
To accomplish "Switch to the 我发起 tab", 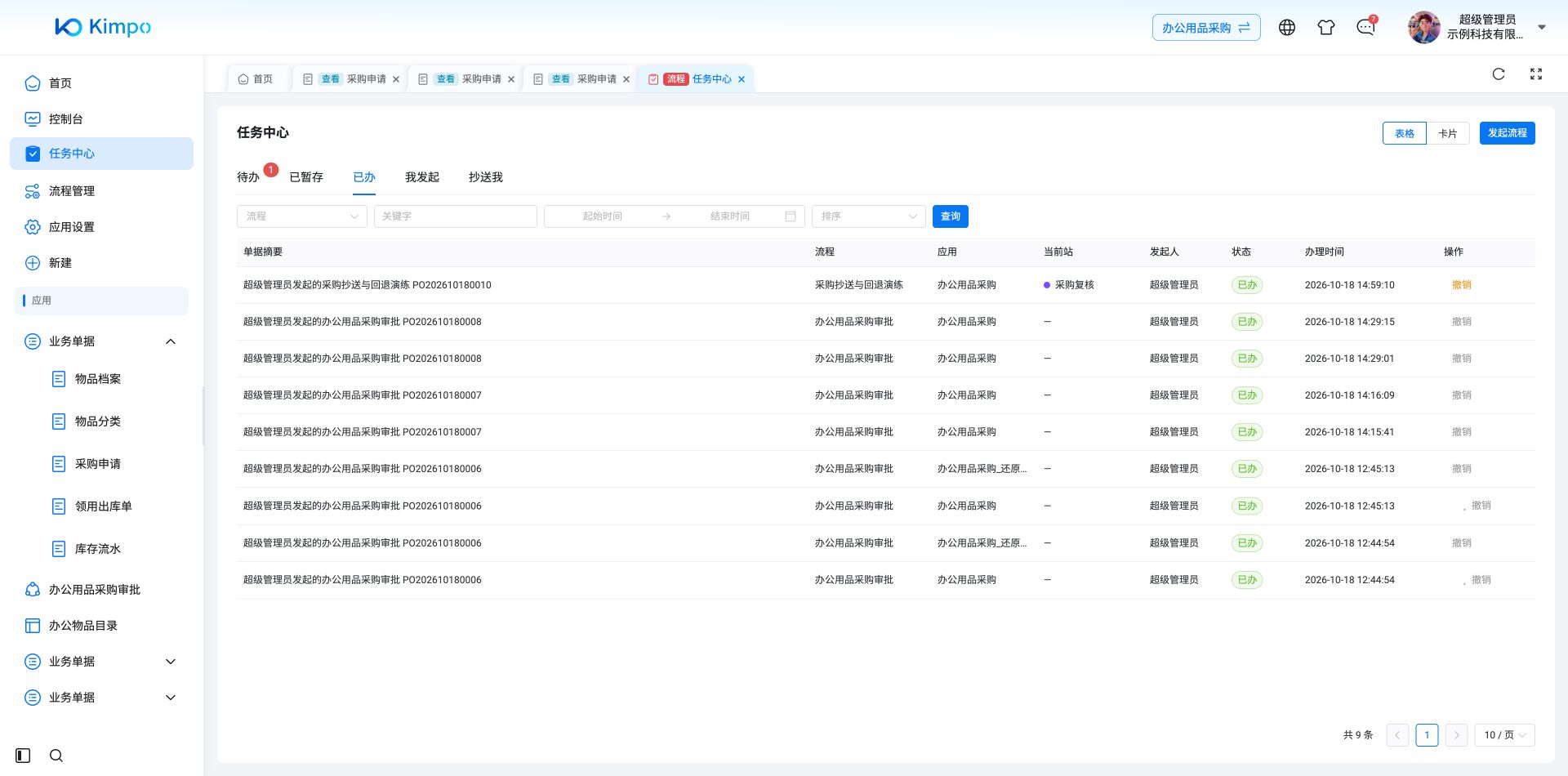I will [x=422, y=177].
